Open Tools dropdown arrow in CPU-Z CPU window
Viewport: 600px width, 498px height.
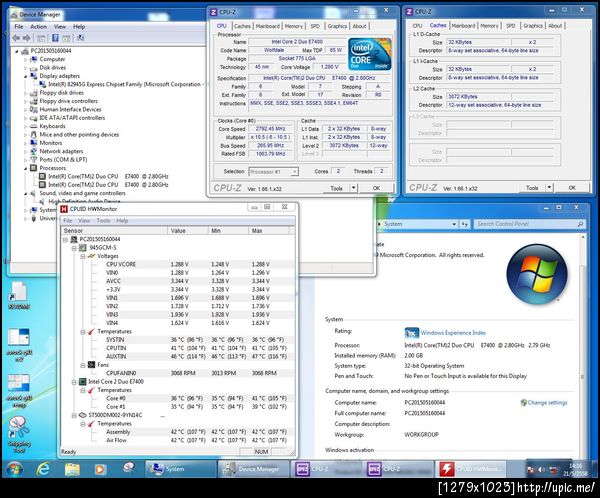click(354, 188)
